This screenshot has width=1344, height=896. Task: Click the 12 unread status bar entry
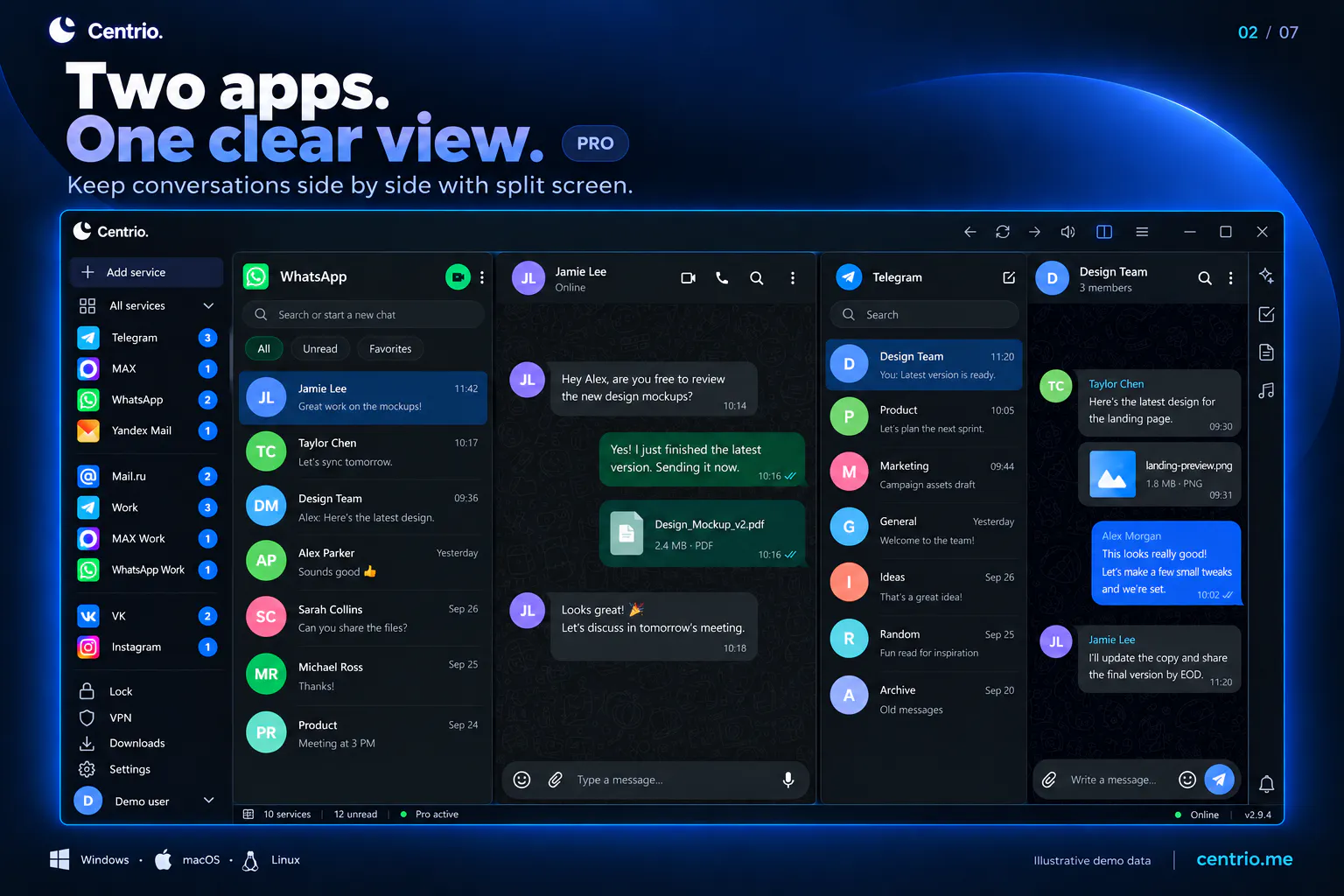[355, 815]
